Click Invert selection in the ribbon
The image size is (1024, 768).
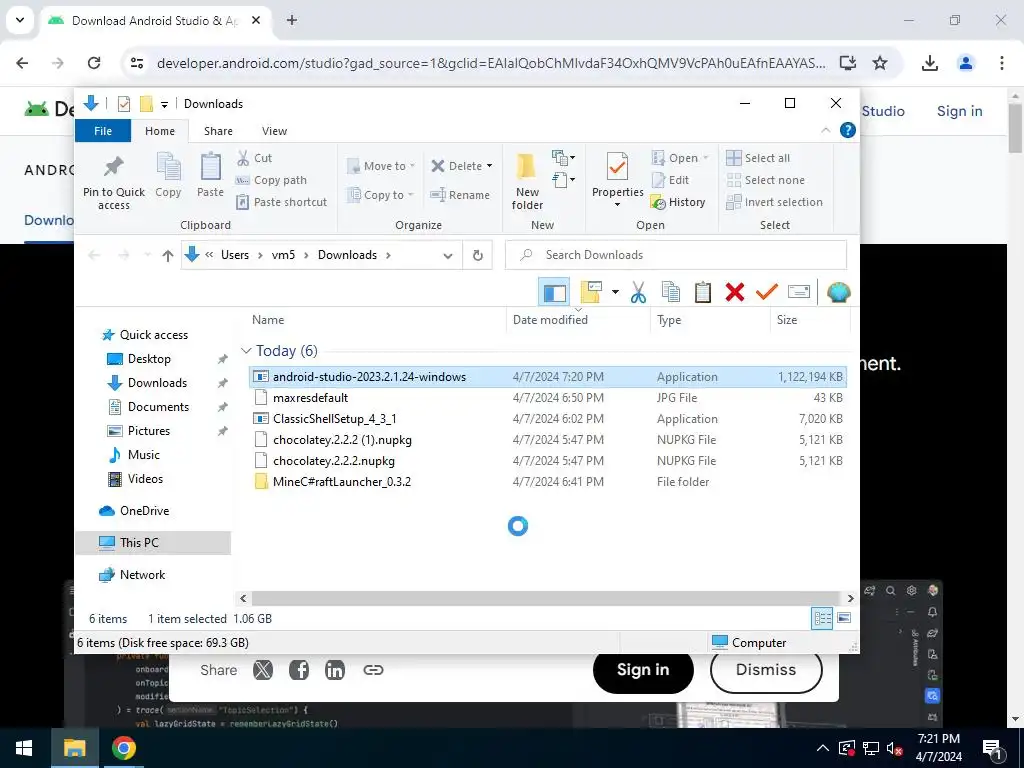point(775,202)
